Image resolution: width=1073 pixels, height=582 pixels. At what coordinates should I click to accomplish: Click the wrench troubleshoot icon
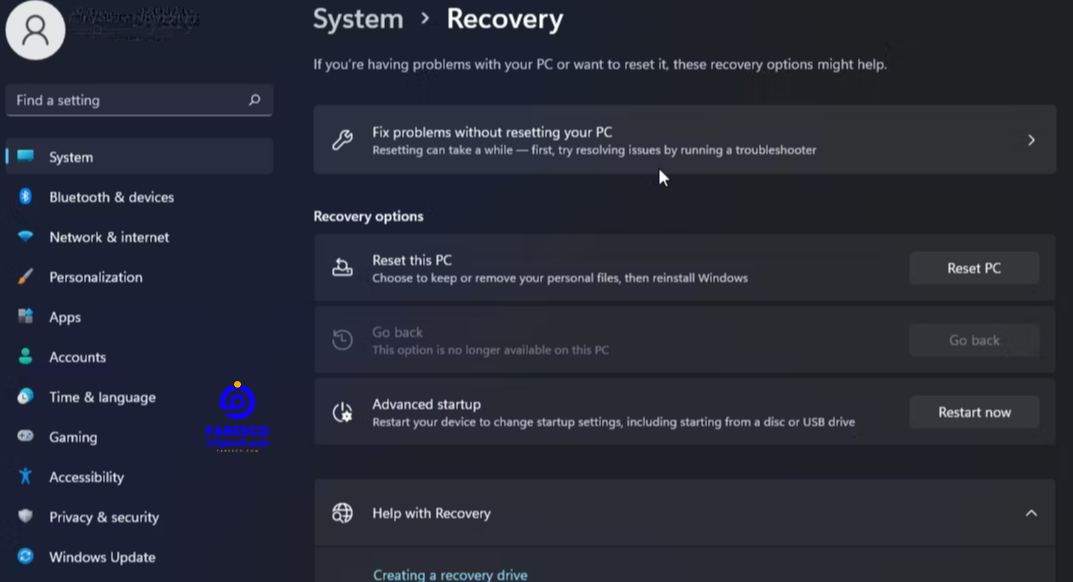click(342, 140)
